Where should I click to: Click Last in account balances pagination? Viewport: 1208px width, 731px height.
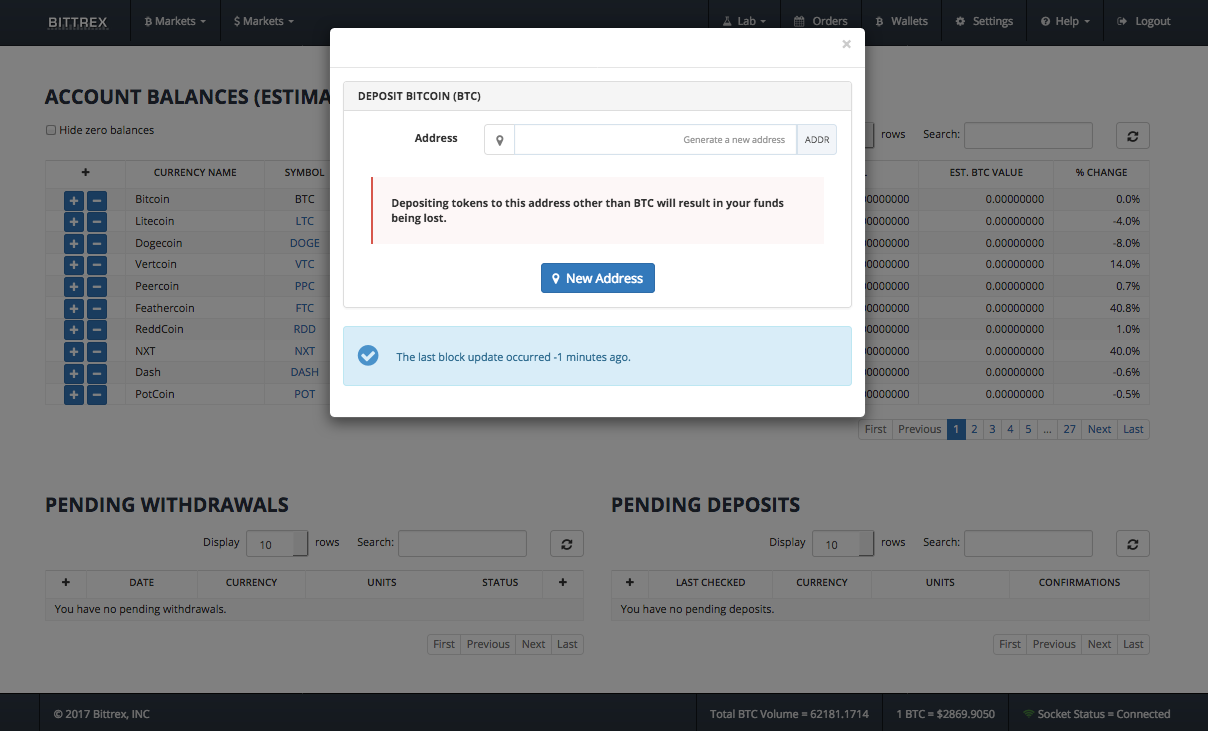[x=1133, y=429]
